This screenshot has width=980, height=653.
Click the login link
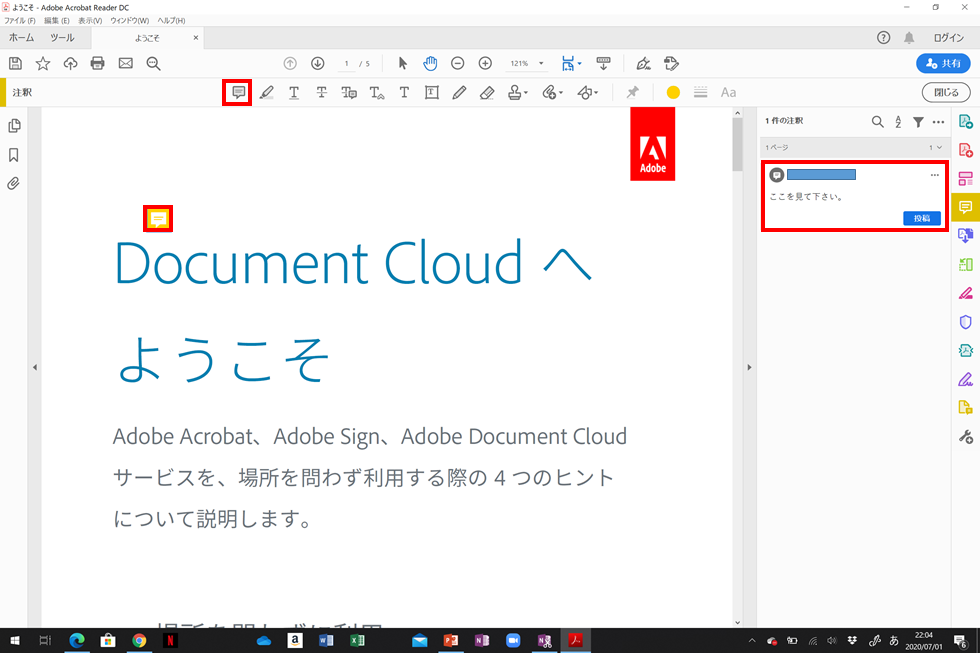point(949,37)
